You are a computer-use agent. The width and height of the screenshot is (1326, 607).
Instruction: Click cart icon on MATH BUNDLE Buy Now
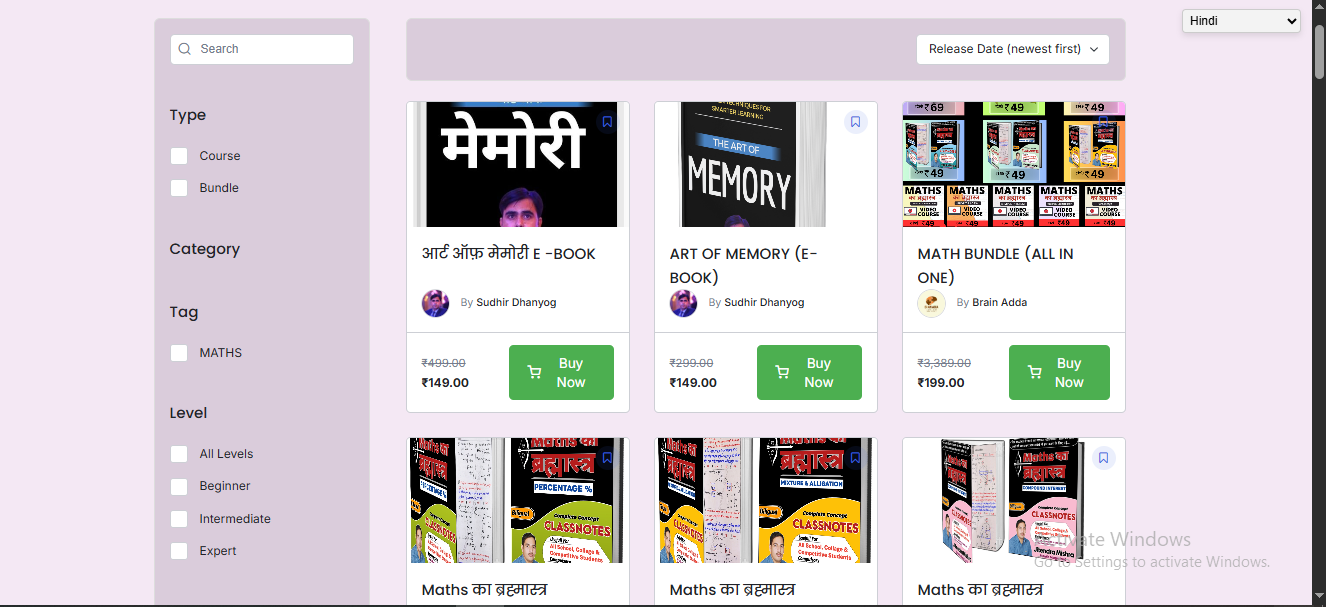pos(1035,373)
